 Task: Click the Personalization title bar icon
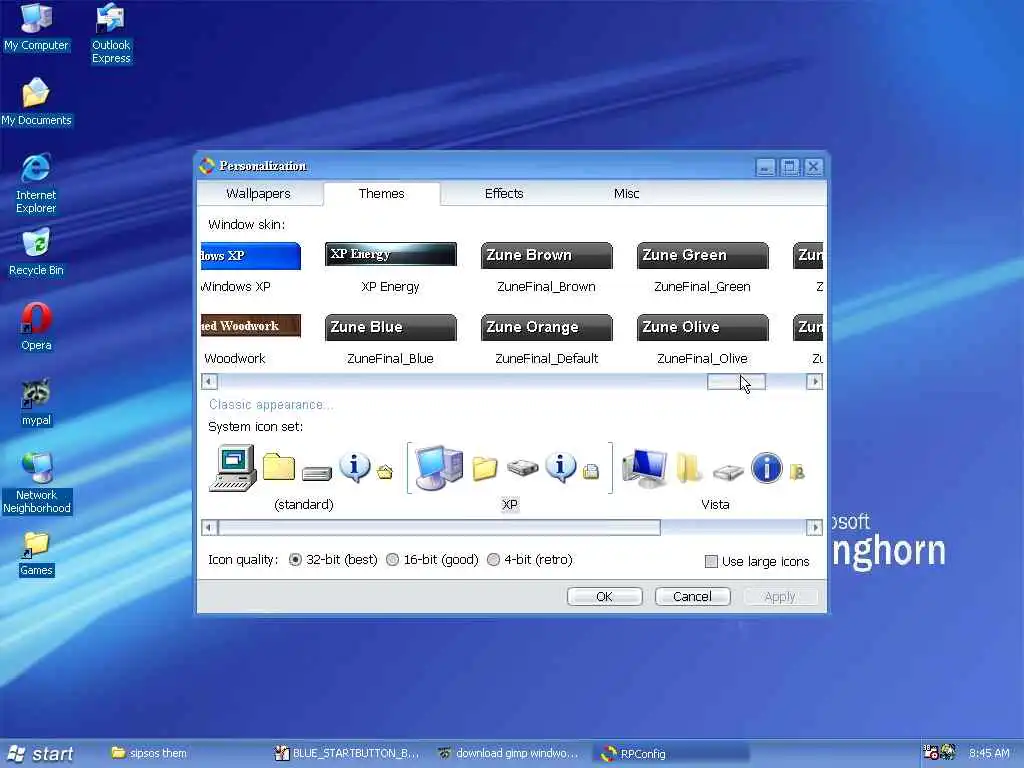207,166
